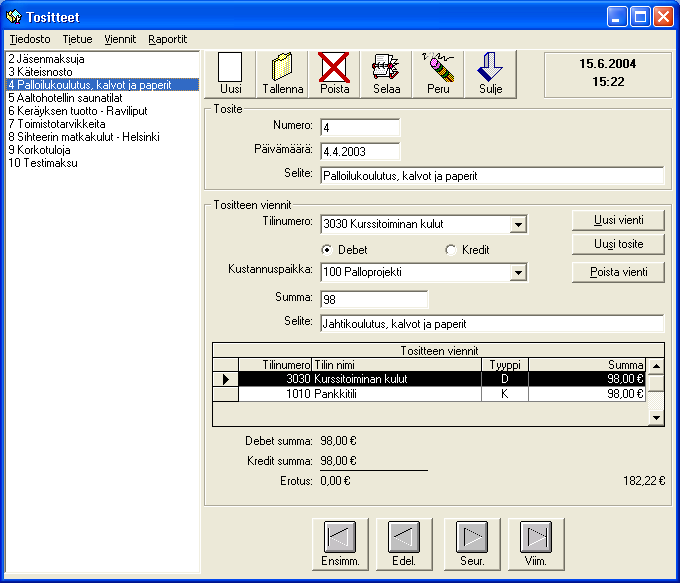Open the Viennit menu
The image size is (680, 583).
tap(120, 39)
